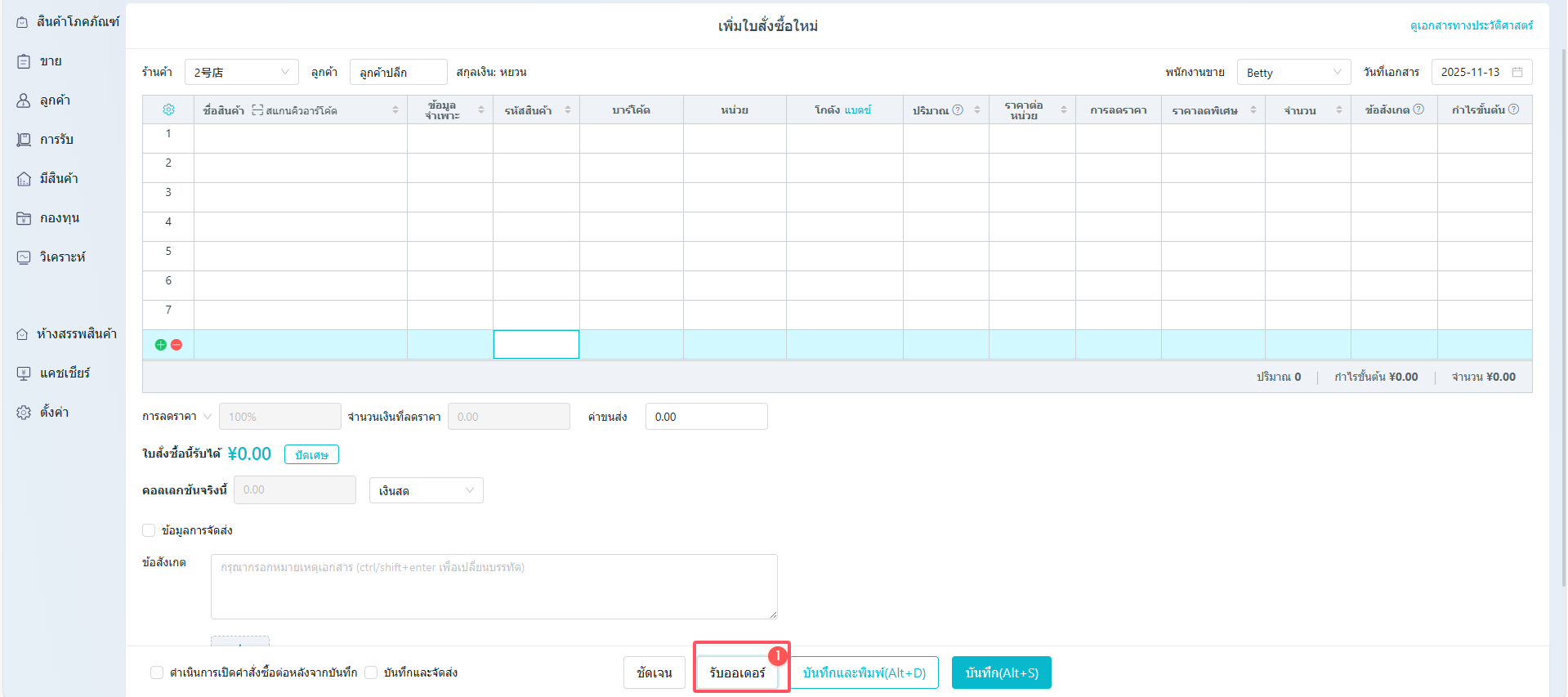1568x697 pixels.
Task: Click the ค่าขนส่ง shipping fee input
Action: coord(706,417)
